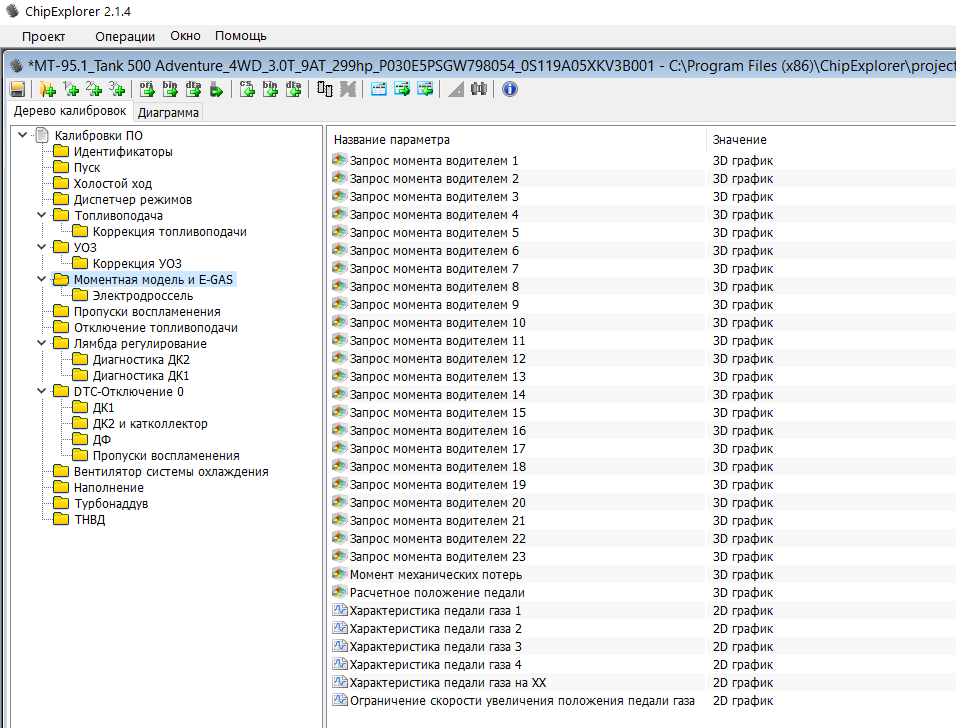Open the Операции menu
Image resolution: width=956 pixels, height=728 pixels.
[x=126, y=36]
